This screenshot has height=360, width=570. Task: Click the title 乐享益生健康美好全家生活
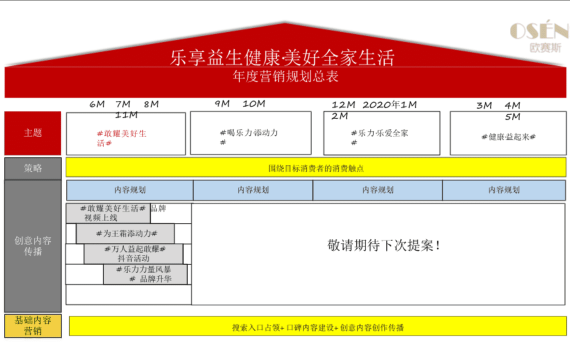(282, 58)
